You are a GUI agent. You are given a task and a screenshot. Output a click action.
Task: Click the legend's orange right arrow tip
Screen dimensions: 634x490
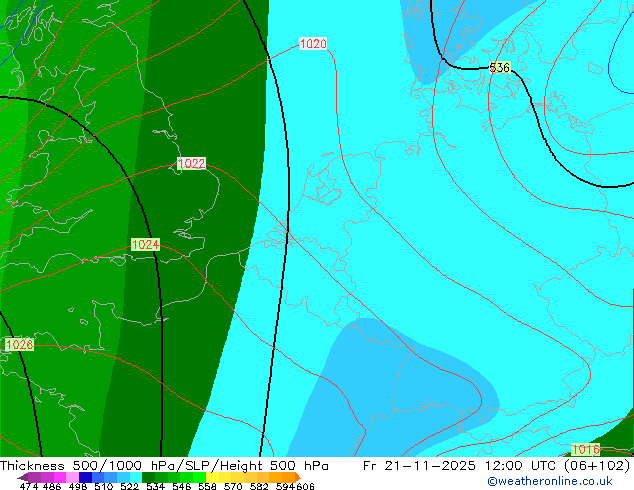tap(298, 477)
